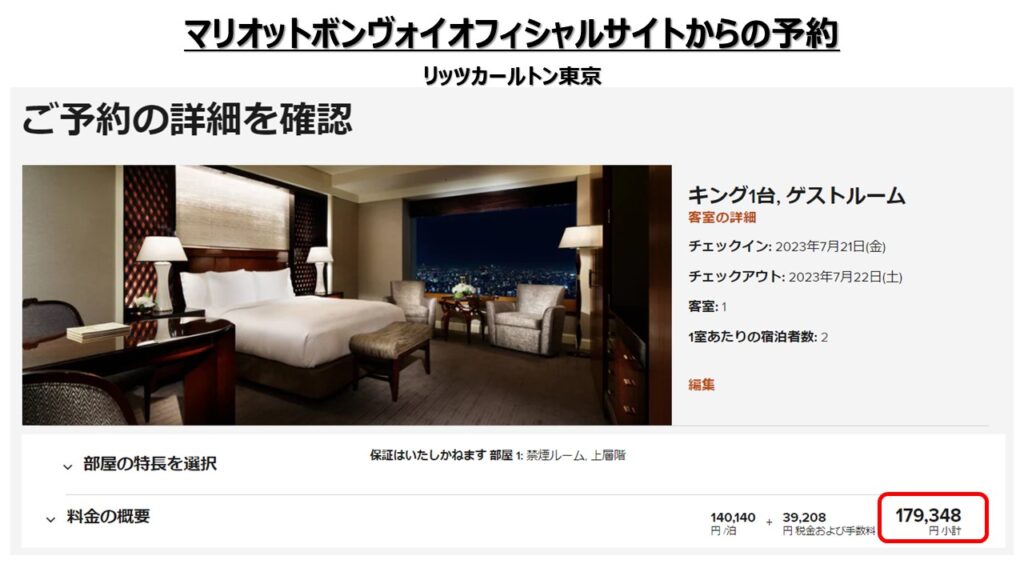1024x576 pixels.
Task: Click the 禁煙ルーム, 上層階 room preference text
Action: tap(575, 455)
